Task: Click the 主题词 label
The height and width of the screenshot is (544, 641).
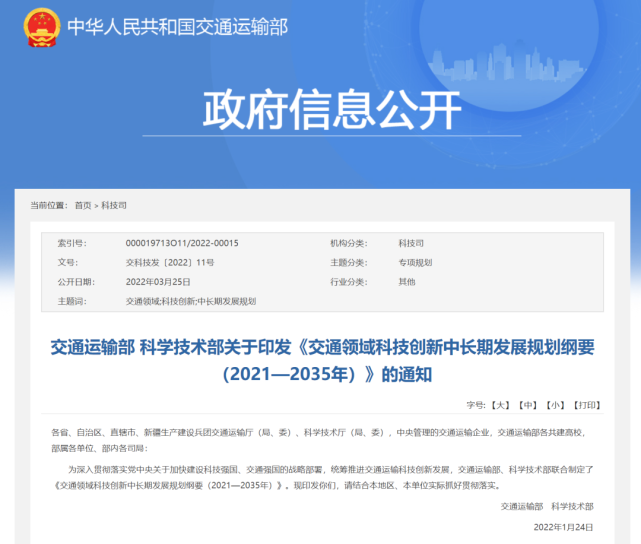Action: point(72,301)
